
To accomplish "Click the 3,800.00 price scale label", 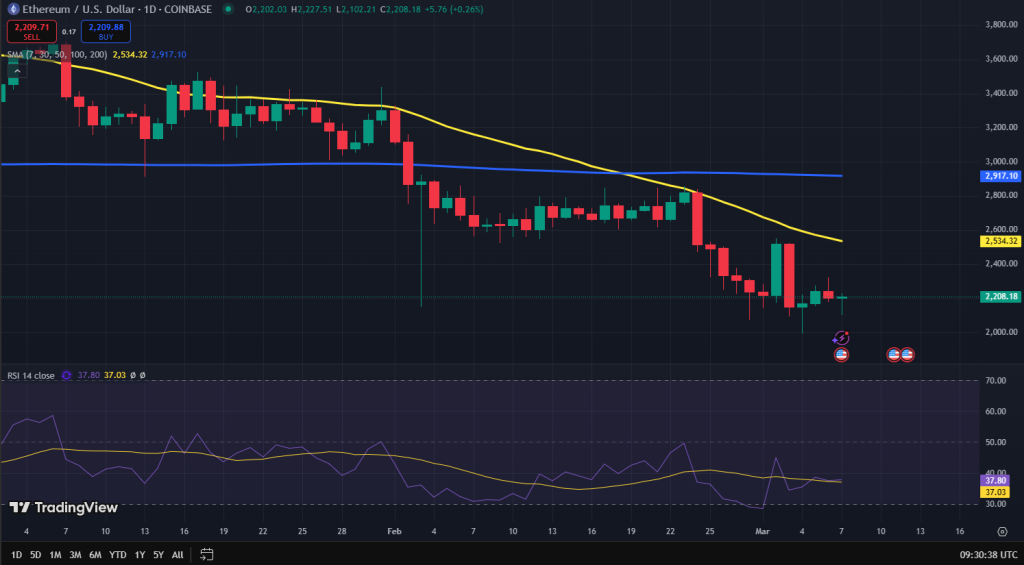I will click(x=1002, y=24).
